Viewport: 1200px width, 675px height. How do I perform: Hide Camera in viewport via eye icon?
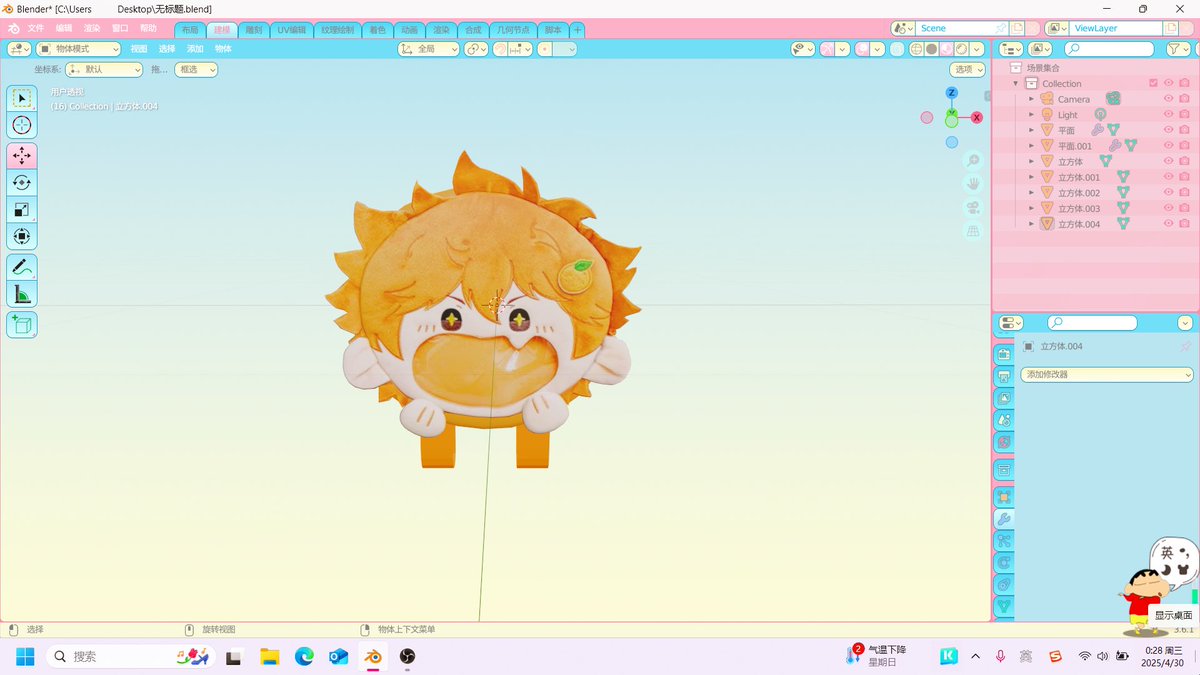click(x=1168, y=99)
